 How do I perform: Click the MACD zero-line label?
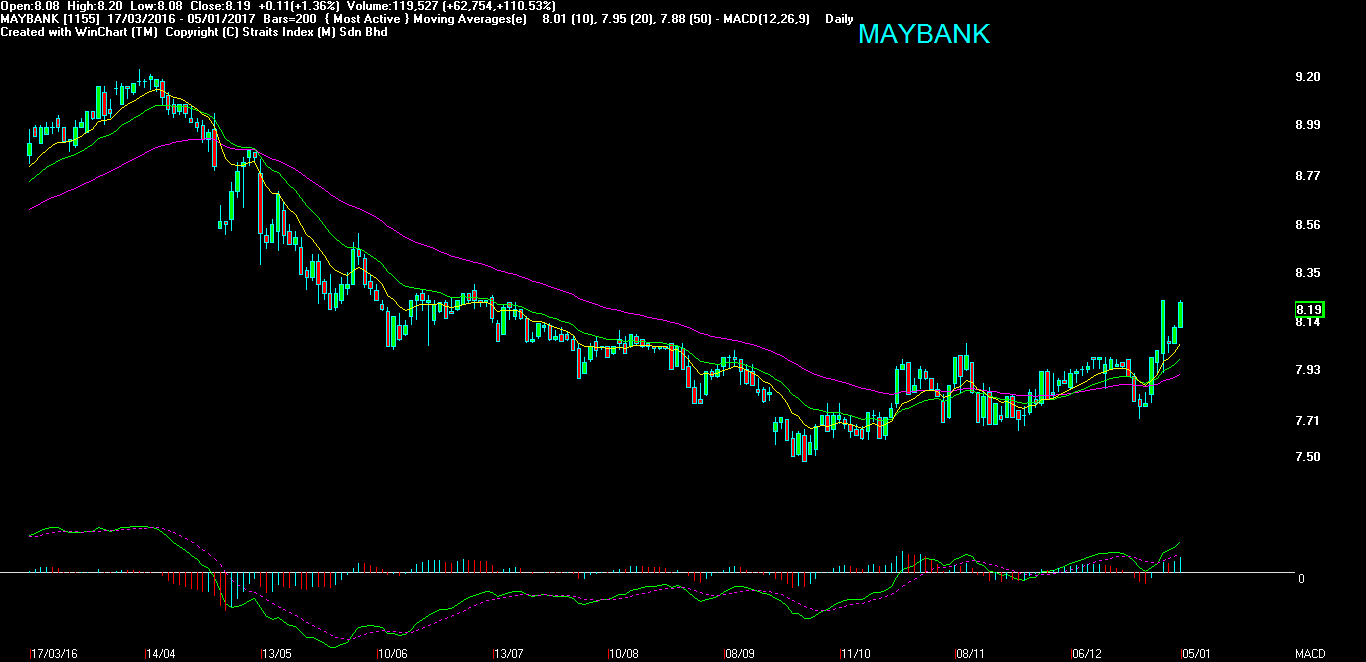point(1300,579)
